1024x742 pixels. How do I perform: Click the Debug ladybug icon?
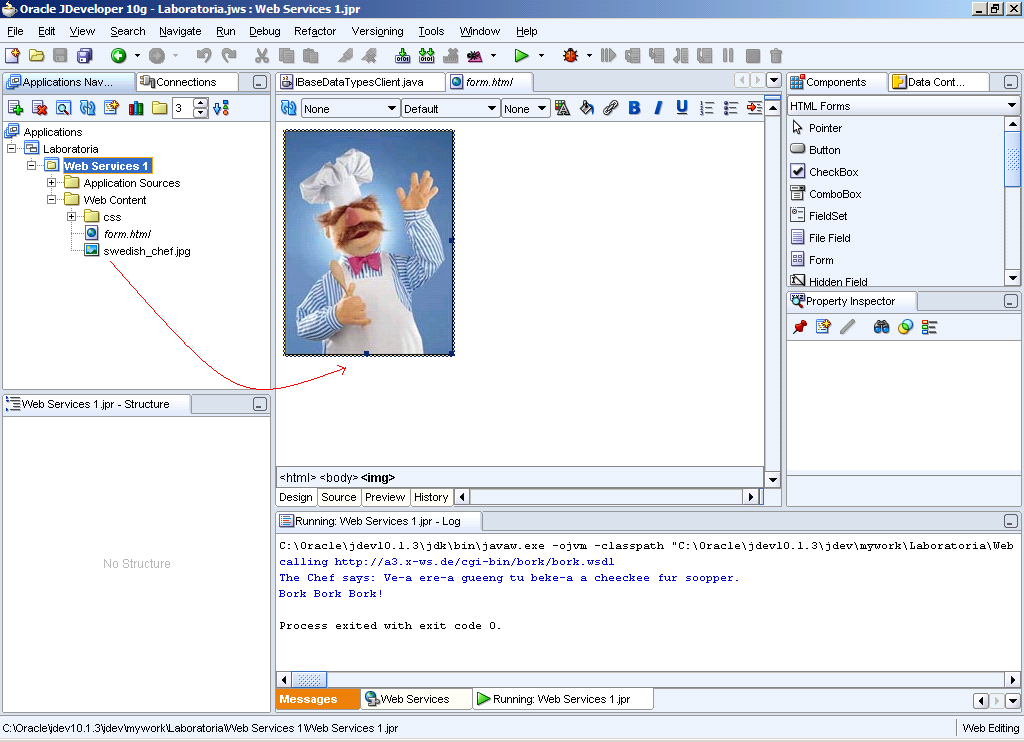click(x=570, y=56)
